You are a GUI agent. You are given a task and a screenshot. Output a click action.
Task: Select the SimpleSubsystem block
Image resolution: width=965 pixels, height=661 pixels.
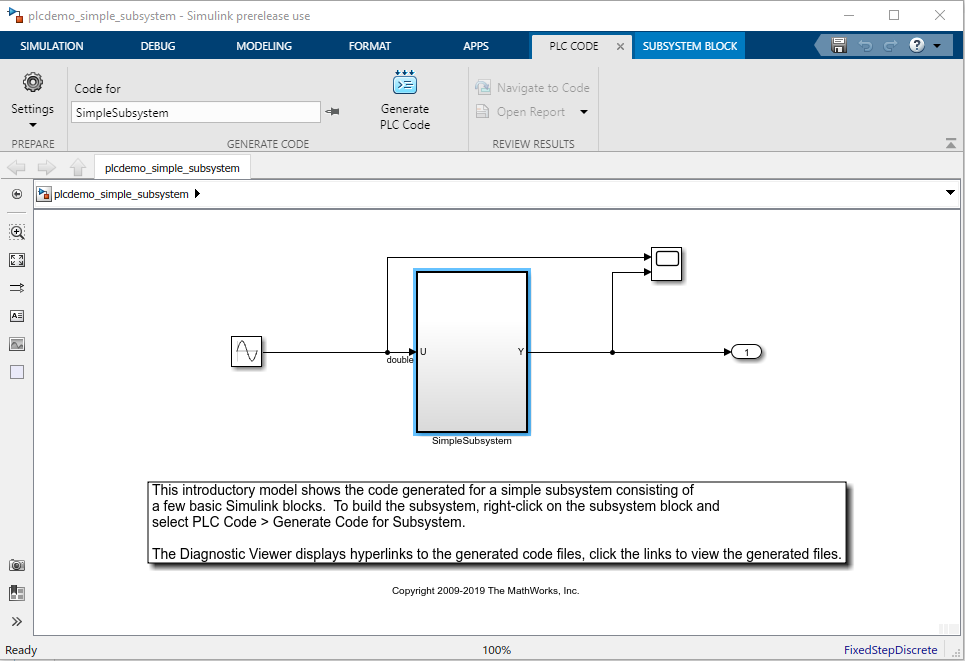(472, 352)
